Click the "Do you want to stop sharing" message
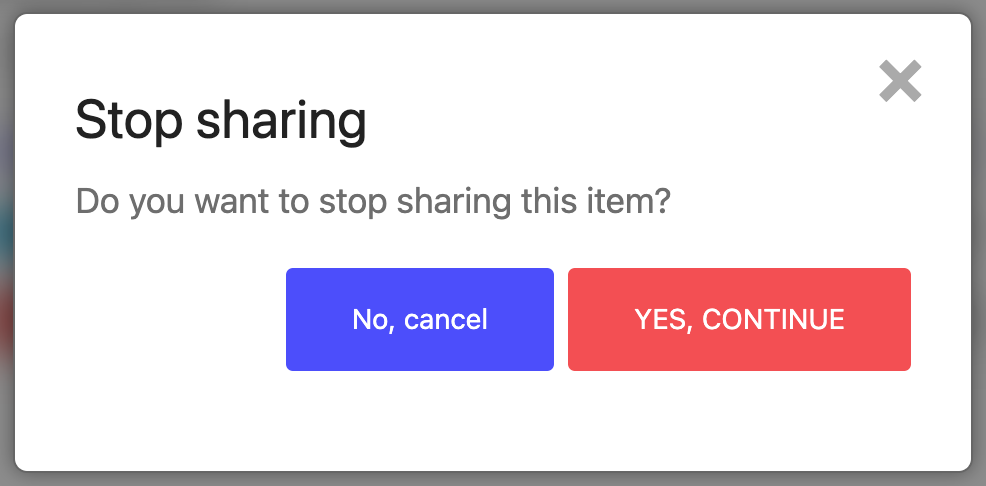Screen dimensions: 986x486 pos(373,202)
